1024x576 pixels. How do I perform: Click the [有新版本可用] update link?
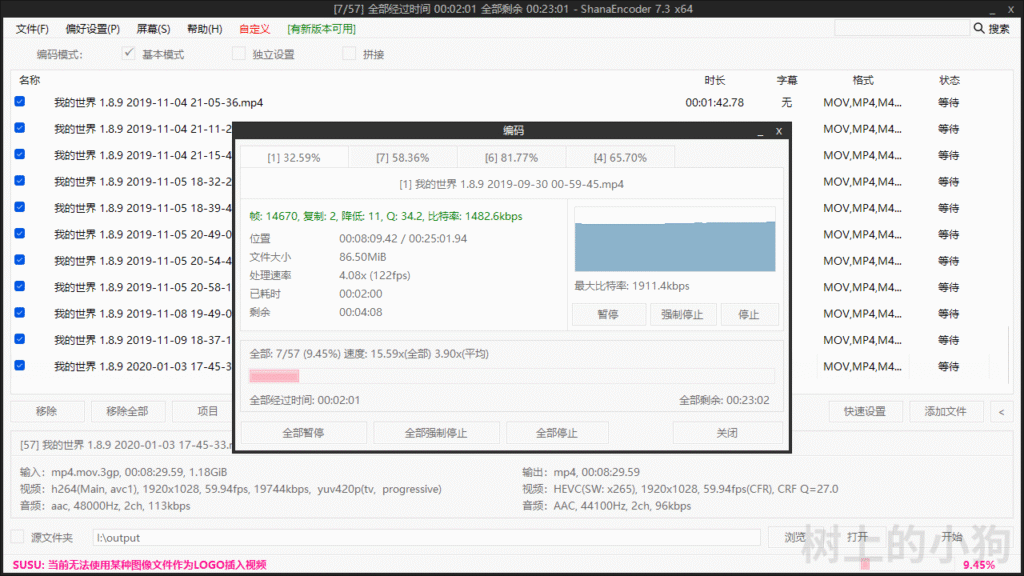[321, 29]
